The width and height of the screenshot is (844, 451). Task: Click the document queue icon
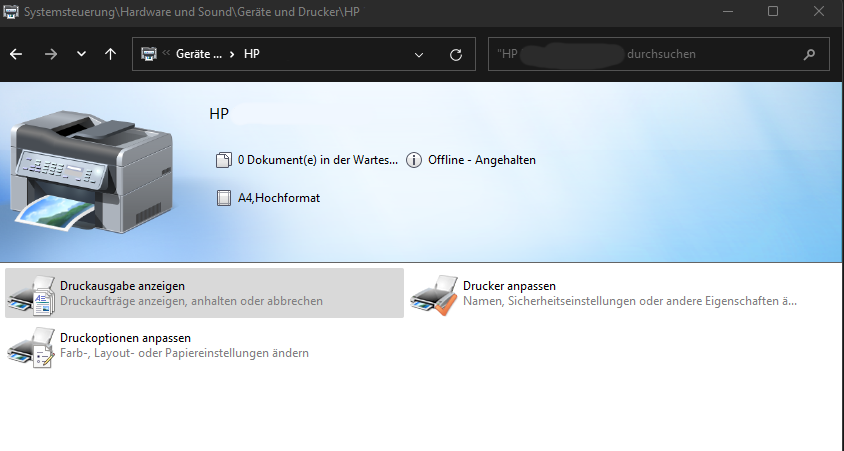tap(223, 160)
